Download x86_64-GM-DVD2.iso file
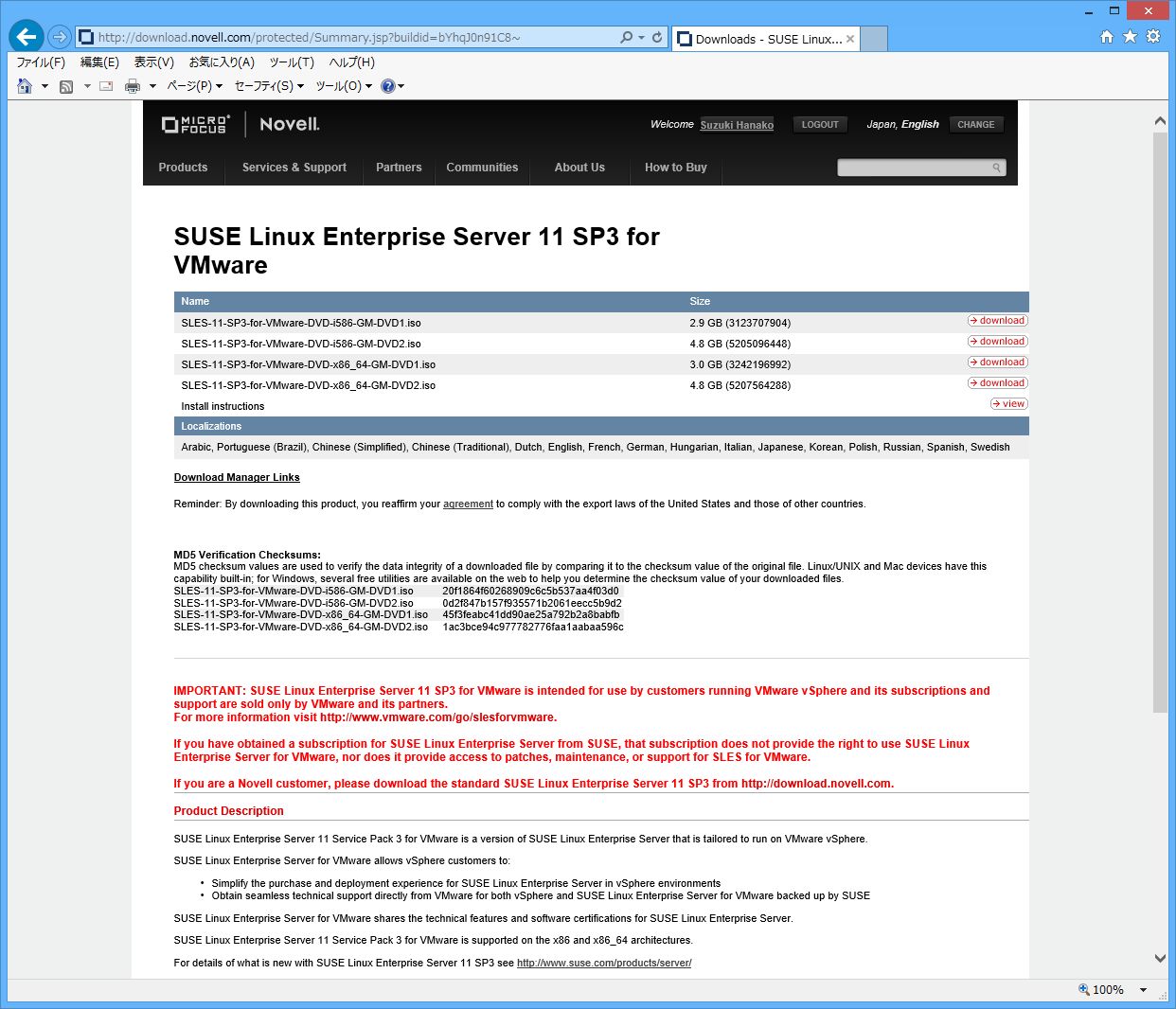Viewport: 1176px width, 1009px height. click(998, 383)
